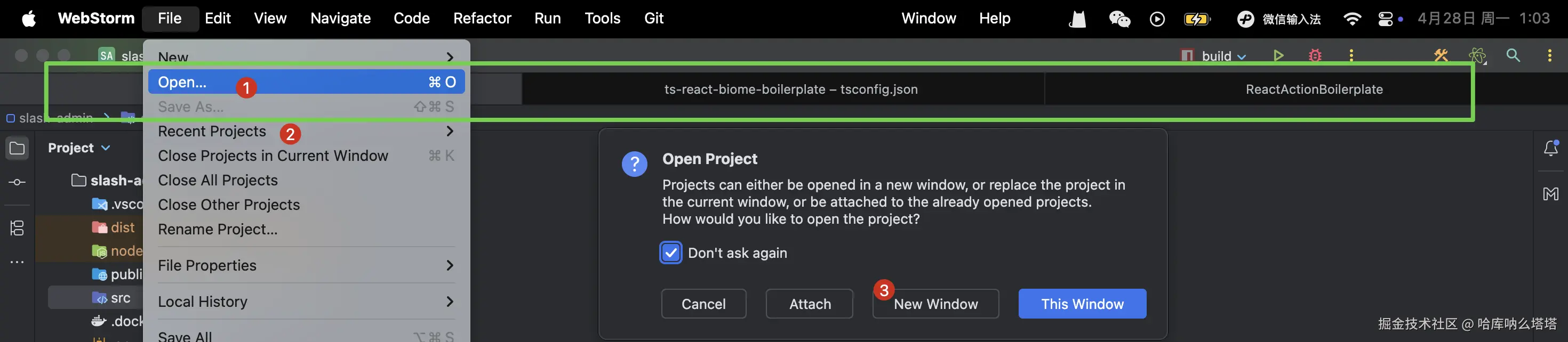The width and height of the screenshot is (1568, 342).
Task: Select the src folder in project tree
Action: [x=120, y=298]
